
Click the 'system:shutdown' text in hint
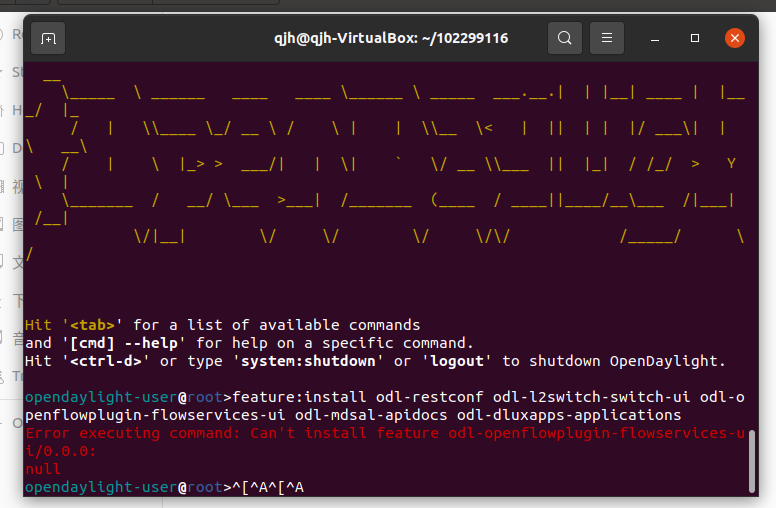click(308, 361)
